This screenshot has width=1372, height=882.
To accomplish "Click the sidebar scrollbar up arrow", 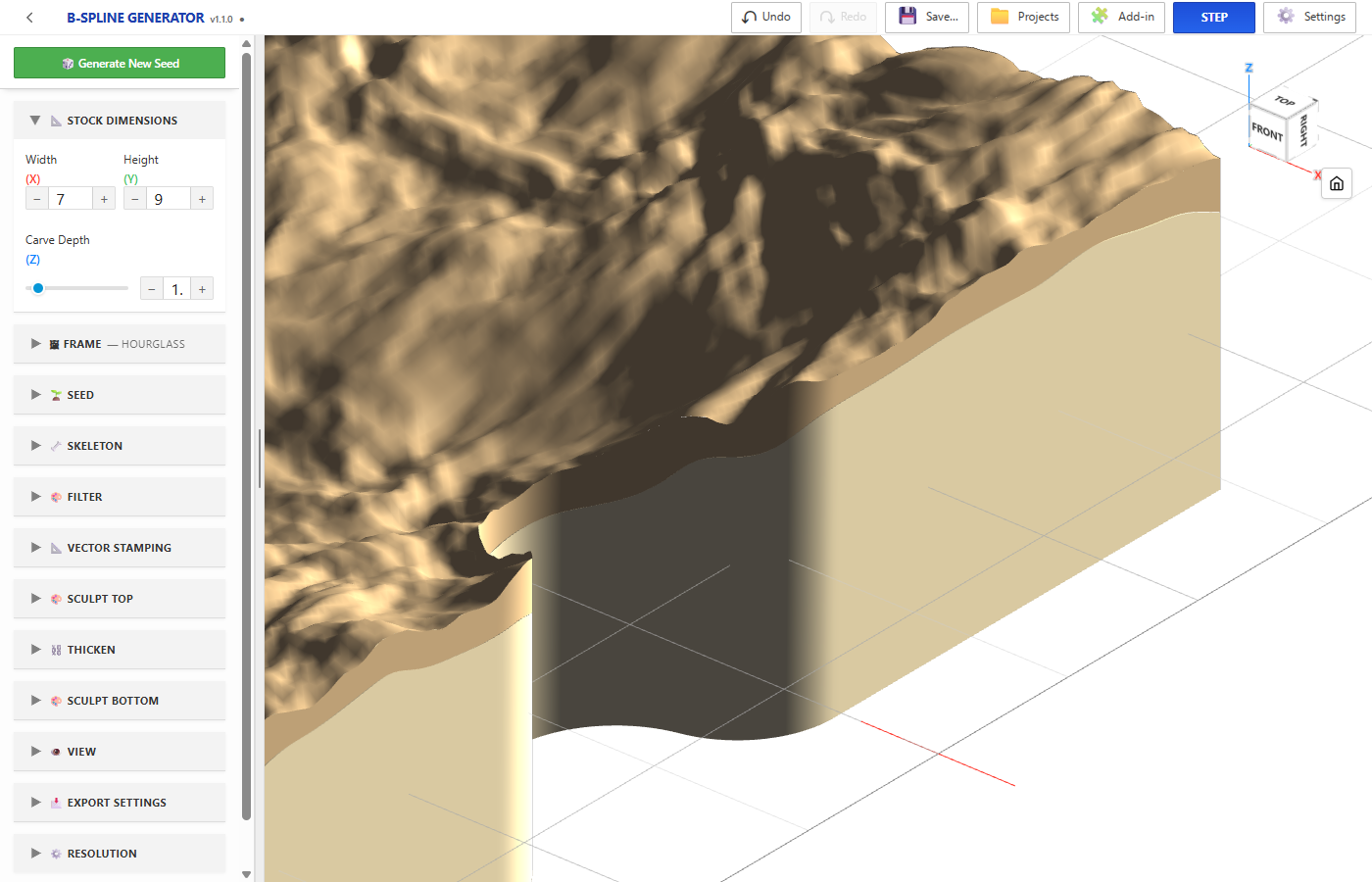I will click(x=246, y=43).
